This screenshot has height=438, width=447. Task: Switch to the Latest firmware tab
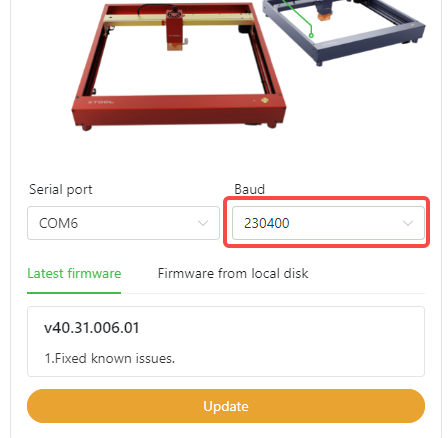click(x=74, y=274)
